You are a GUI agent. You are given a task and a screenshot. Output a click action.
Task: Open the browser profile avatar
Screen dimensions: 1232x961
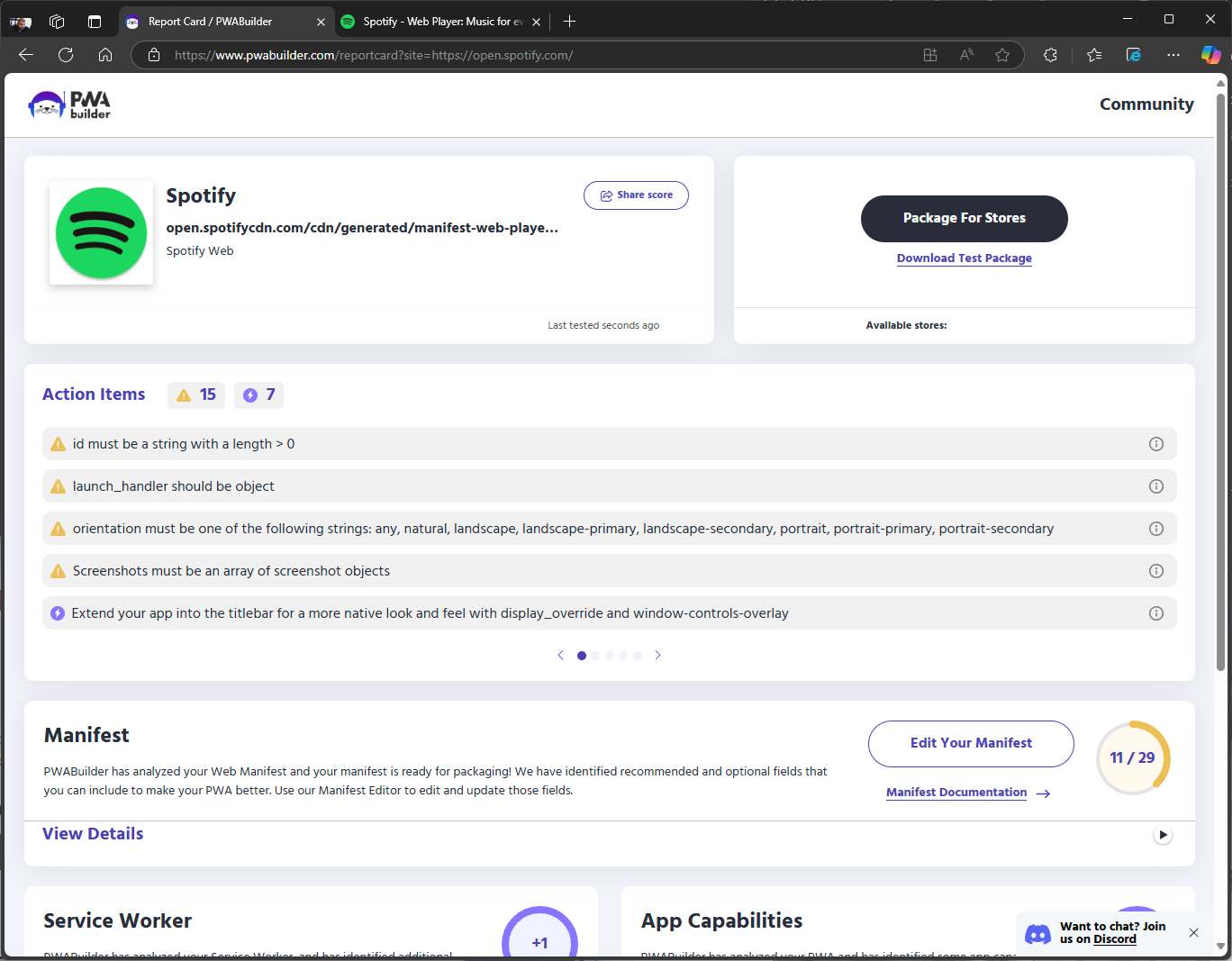click(x=21, y=22)
